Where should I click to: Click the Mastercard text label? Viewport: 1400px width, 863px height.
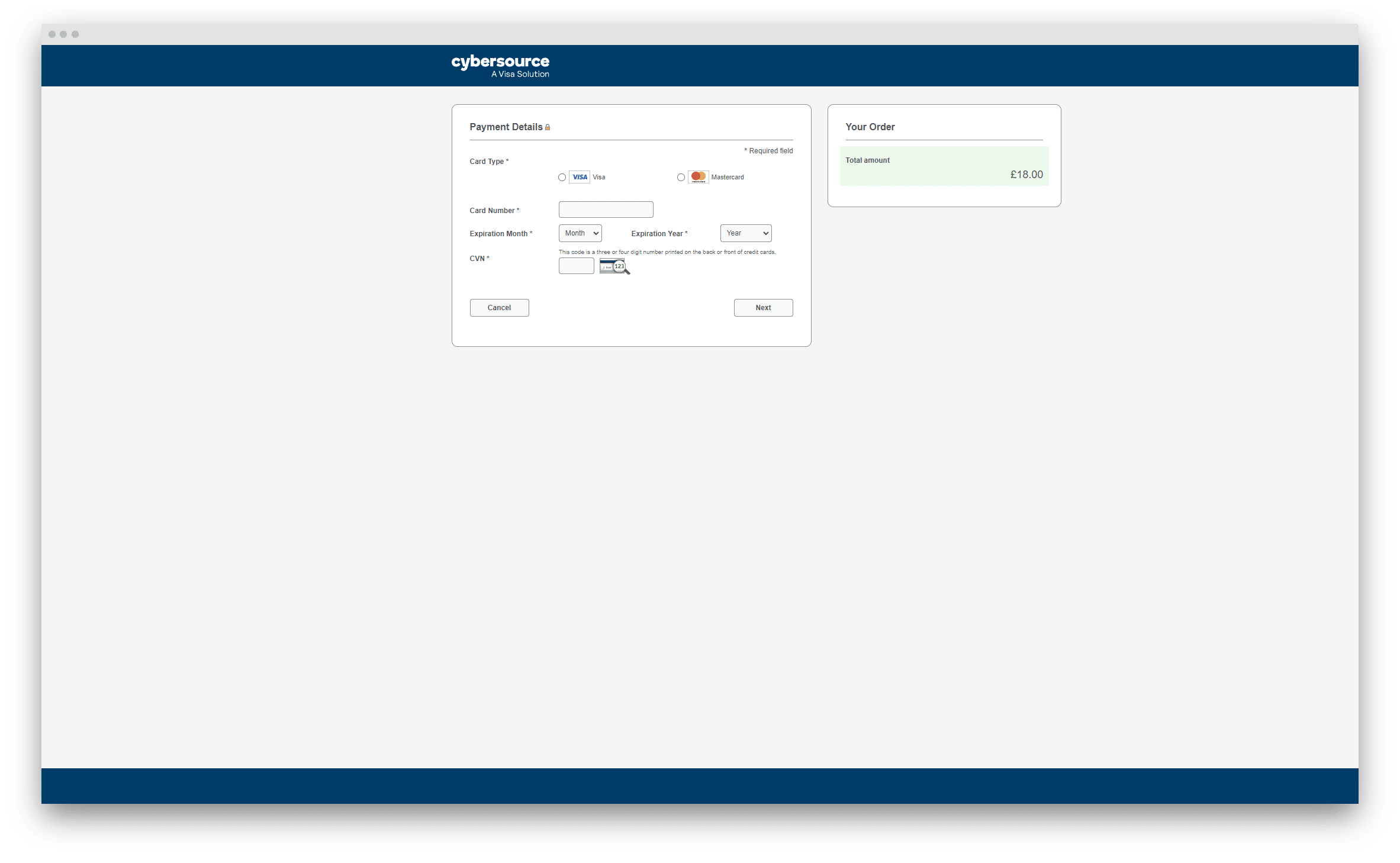coord(728,178)
